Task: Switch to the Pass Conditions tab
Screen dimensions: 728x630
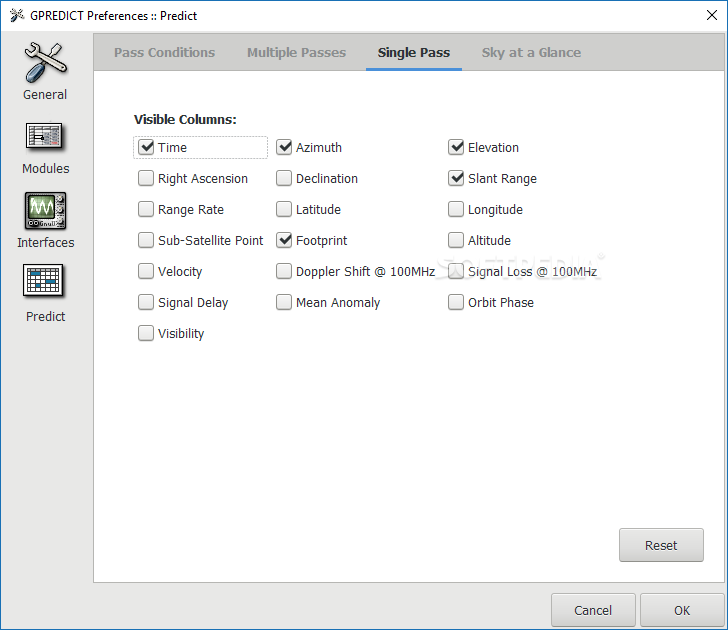Action: pos(164,52)
